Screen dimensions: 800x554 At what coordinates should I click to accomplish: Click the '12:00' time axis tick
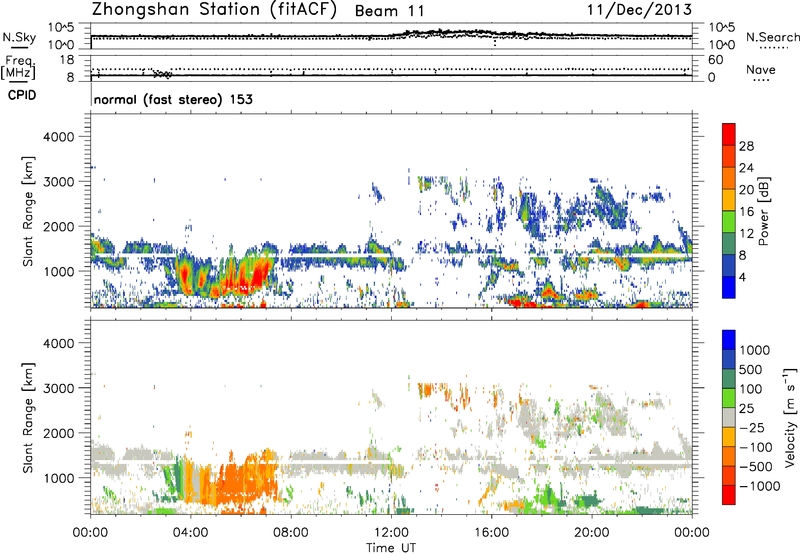point(391,533)
